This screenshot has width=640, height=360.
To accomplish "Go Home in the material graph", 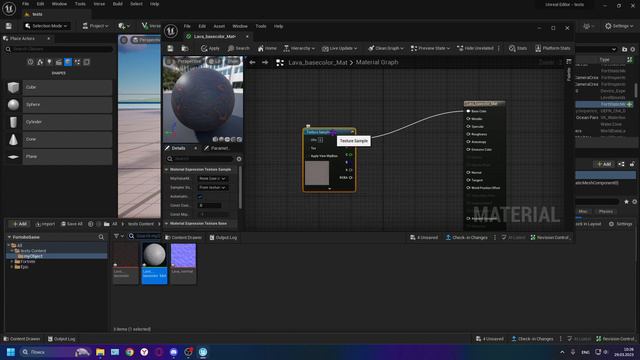I will tap(267, 48).
